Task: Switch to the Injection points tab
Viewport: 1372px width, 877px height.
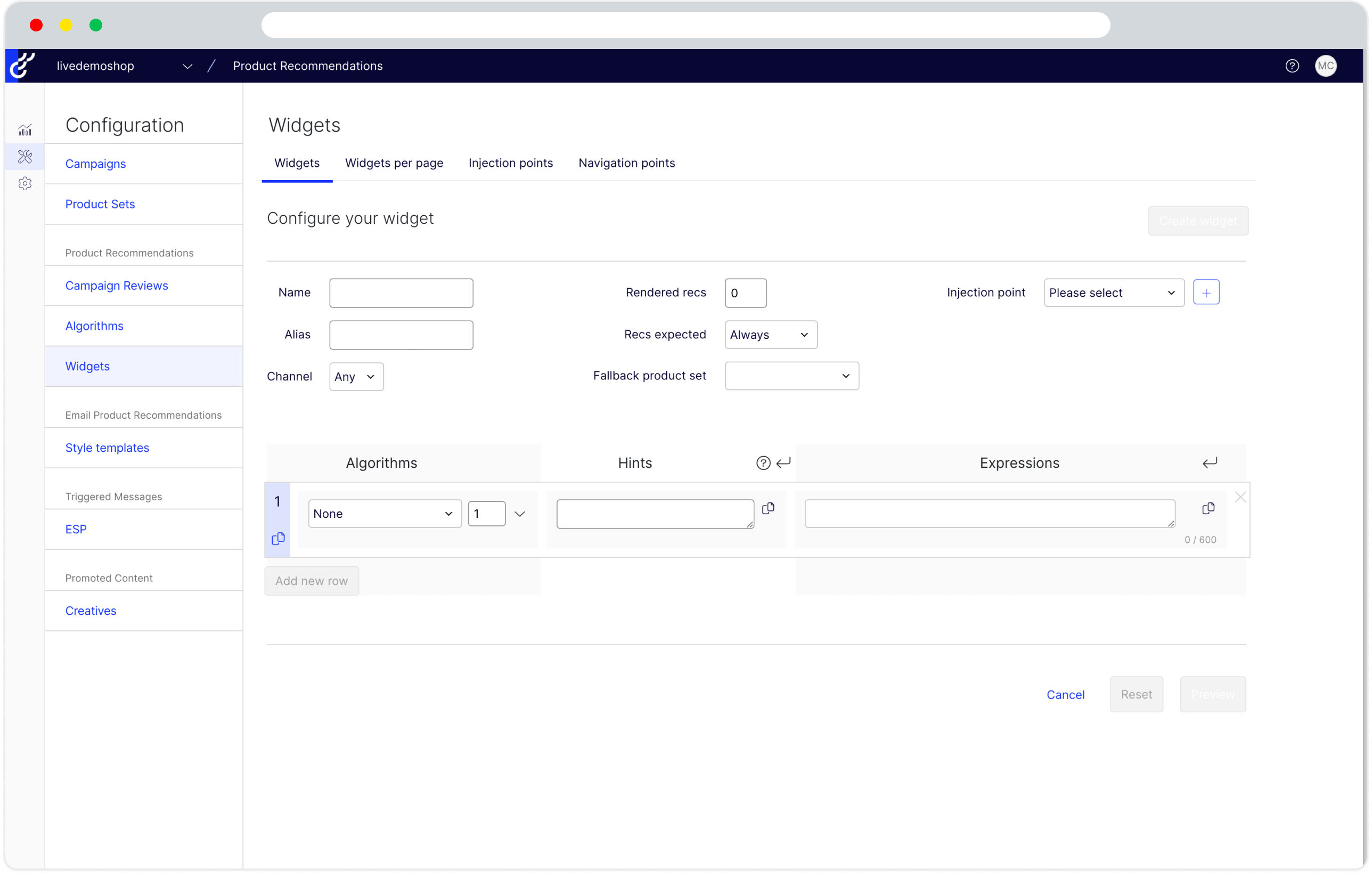Action: coord(510,162)
